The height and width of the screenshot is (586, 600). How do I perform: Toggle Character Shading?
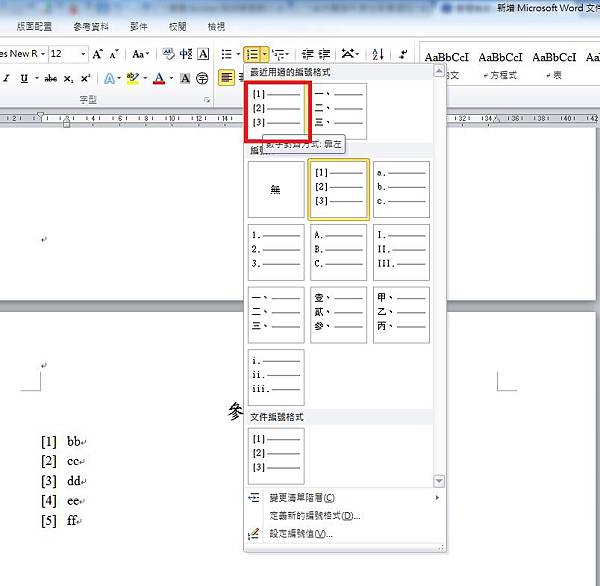(185, 79)
